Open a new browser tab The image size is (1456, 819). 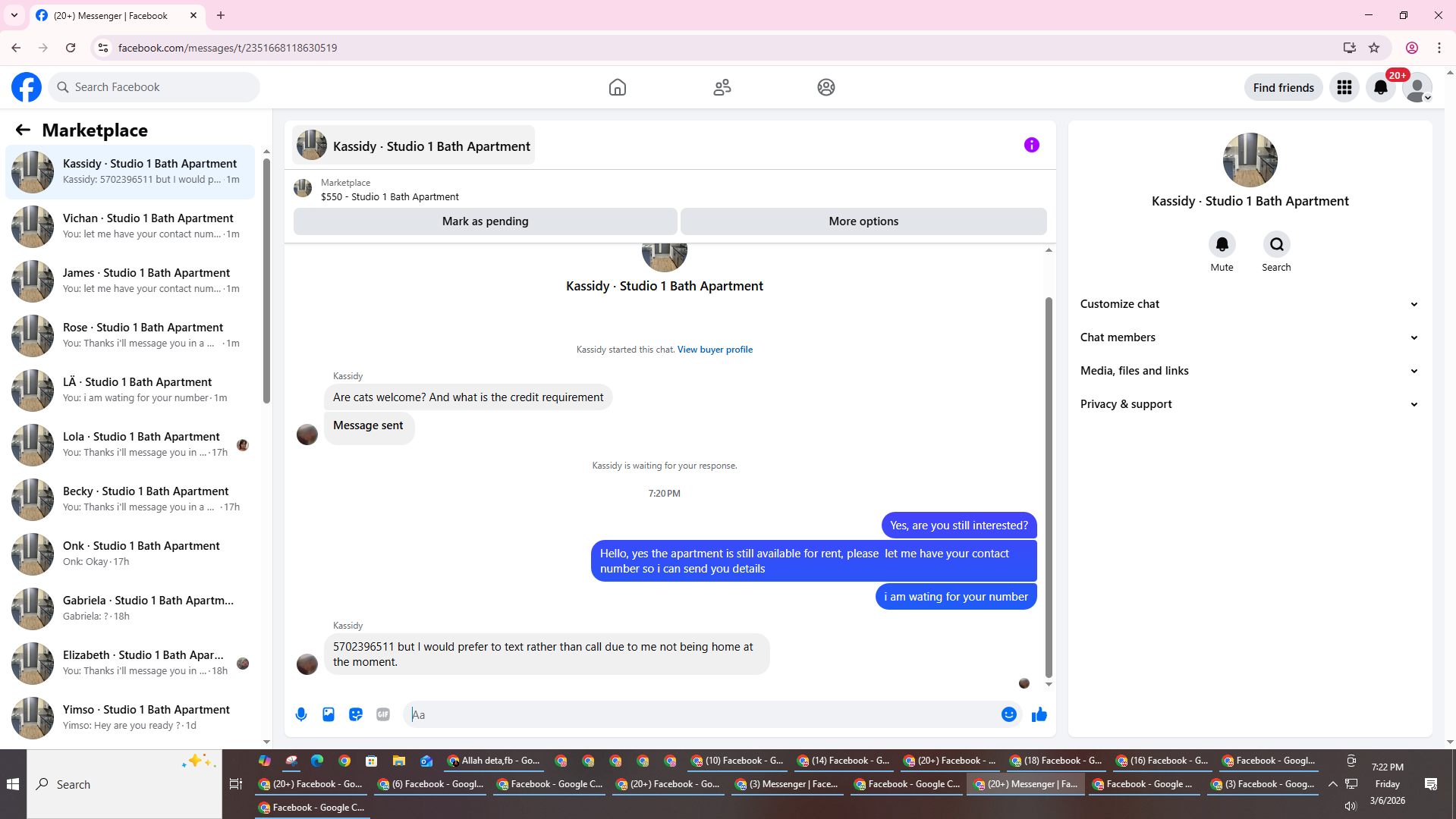[221, 15]
